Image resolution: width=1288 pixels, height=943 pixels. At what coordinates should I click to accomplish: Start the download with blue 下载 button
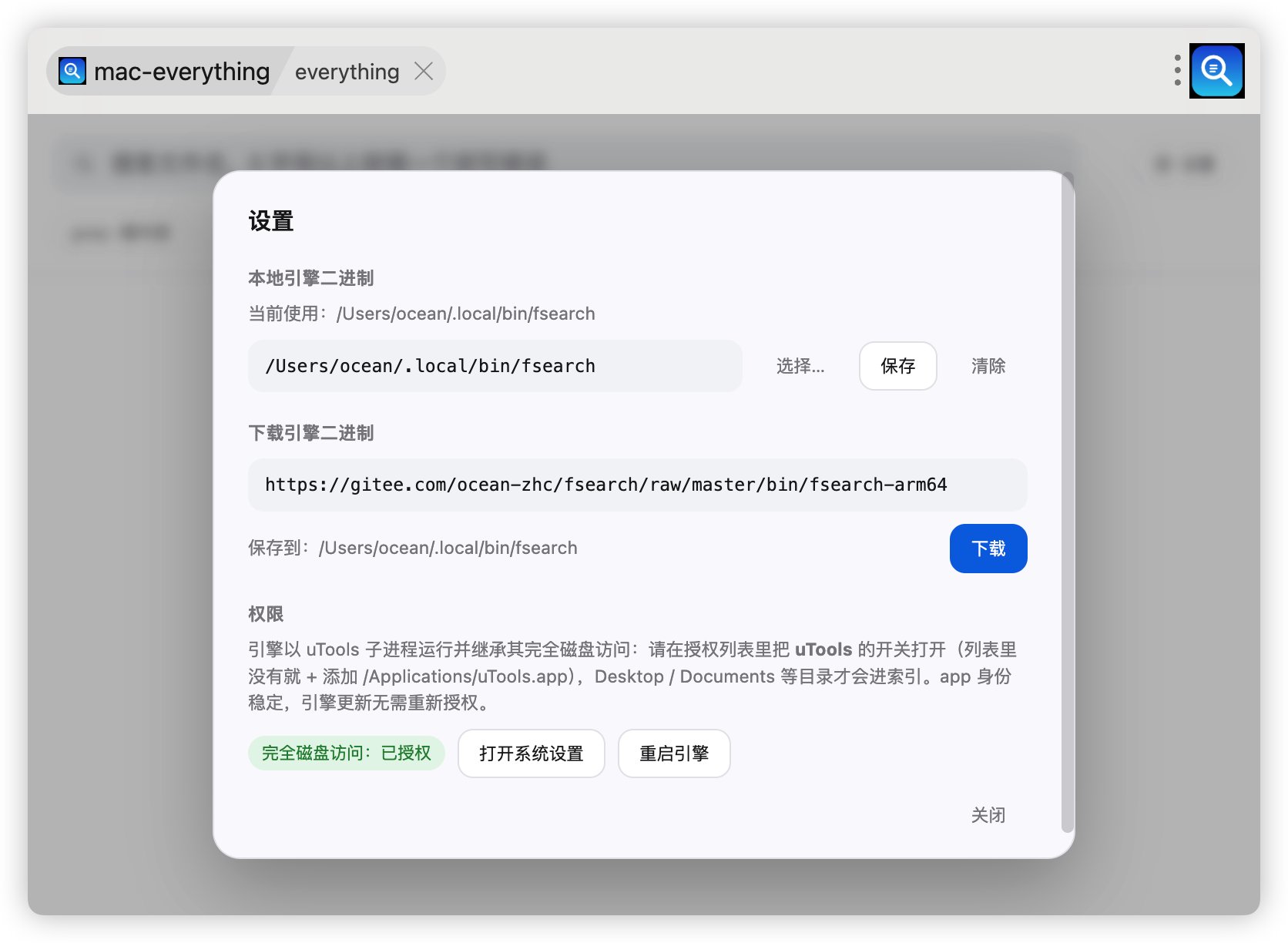click(x=988, y=549)
